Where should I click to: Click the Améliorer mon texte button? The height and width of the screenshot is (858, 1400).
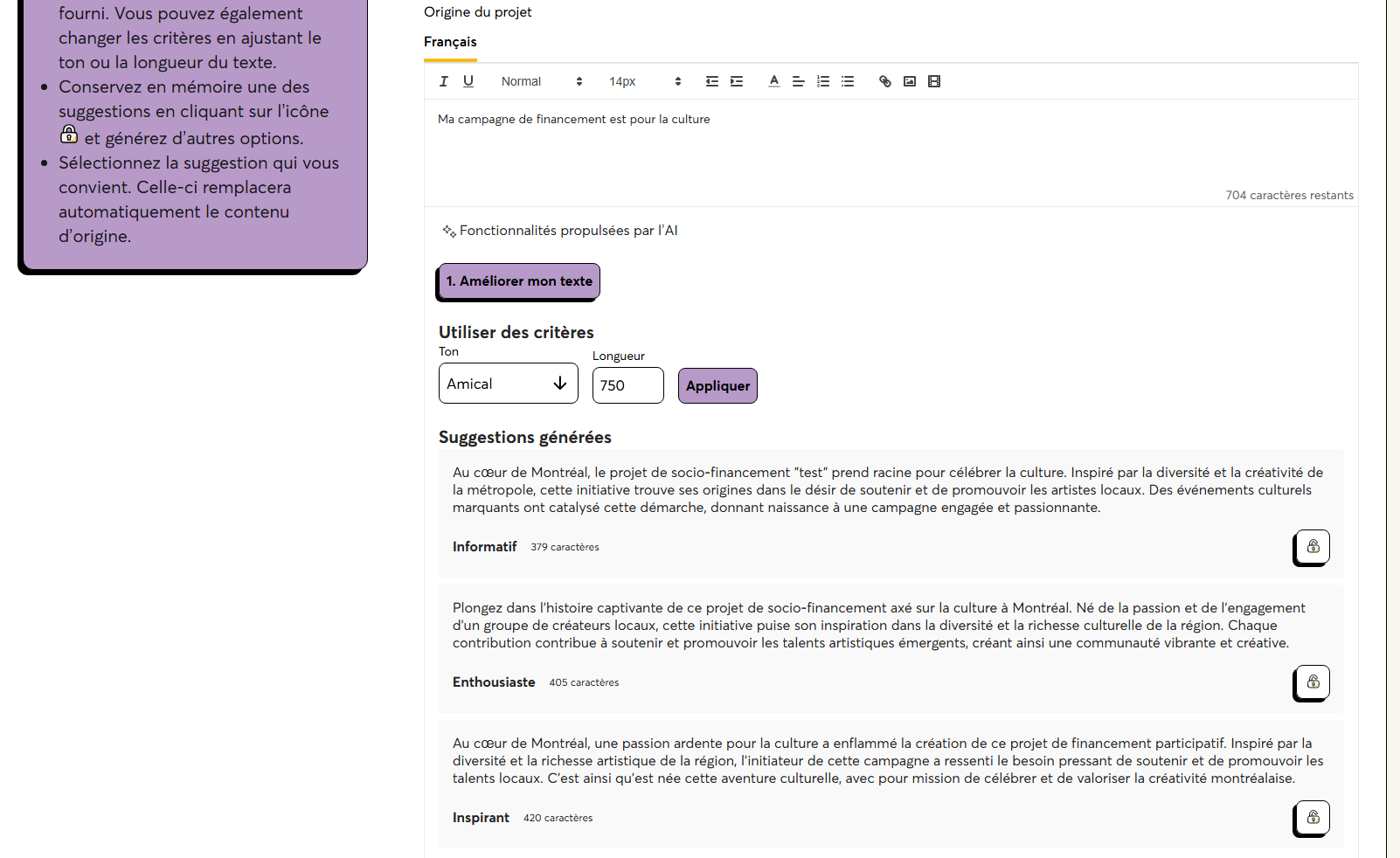[x=519, y=281]
